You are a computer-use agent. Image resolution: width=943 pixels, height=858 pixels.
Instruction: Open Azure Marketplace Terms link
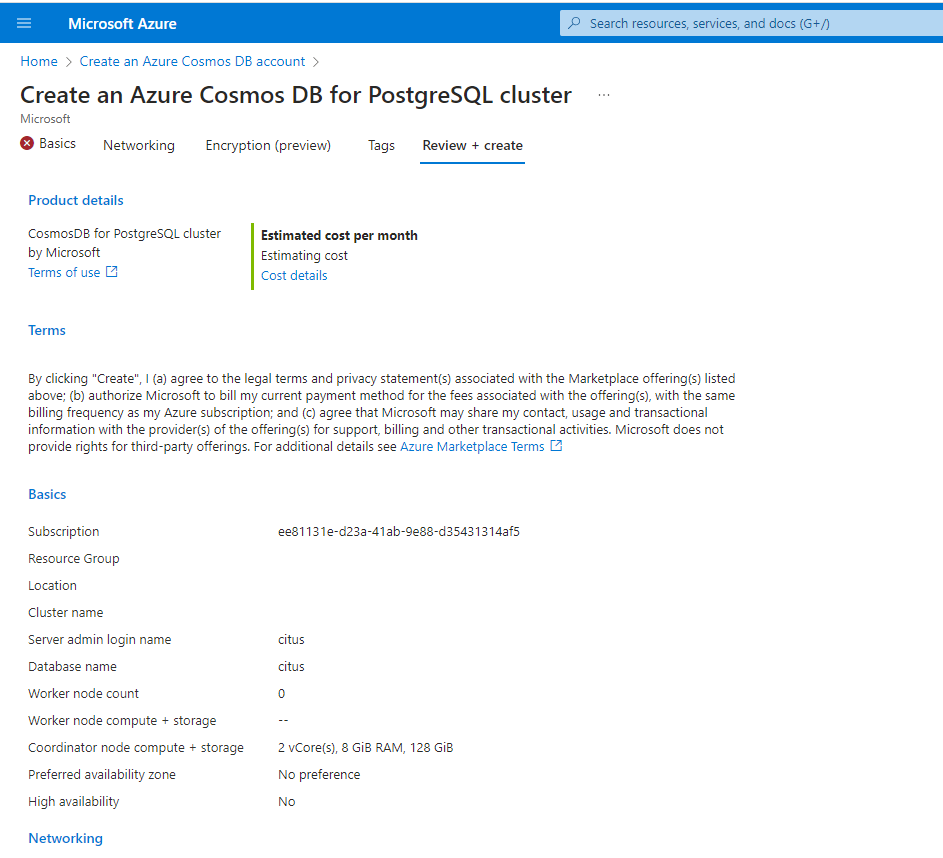point(472,447)
